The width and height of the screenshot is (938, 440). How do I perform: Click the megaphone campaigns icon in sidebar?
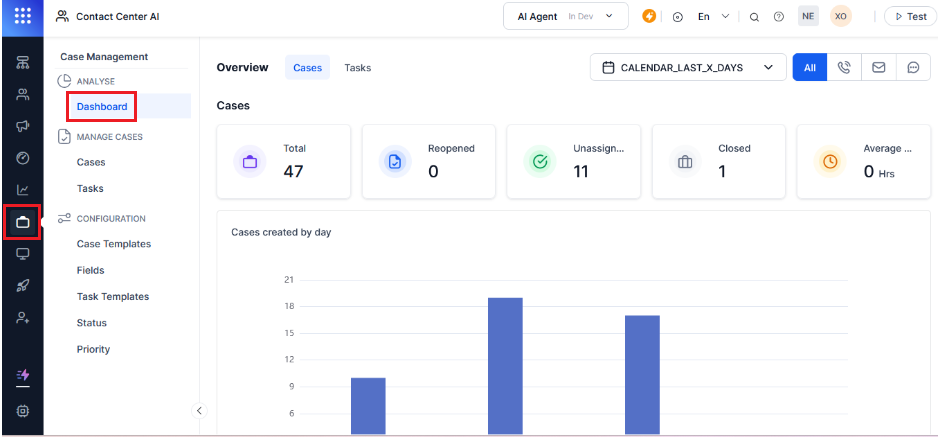pos(22,126)
